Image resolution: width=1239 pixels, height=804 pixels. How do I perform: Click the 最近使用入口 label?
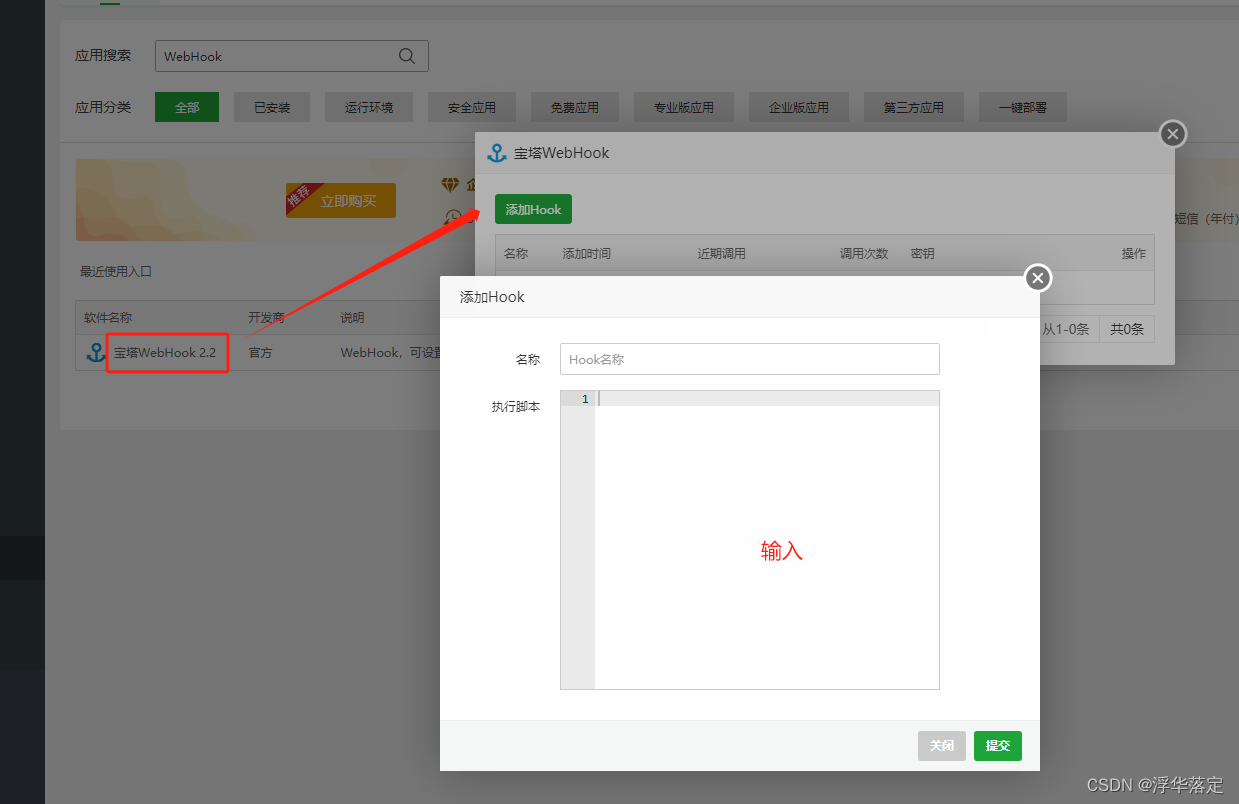point(116,271)
